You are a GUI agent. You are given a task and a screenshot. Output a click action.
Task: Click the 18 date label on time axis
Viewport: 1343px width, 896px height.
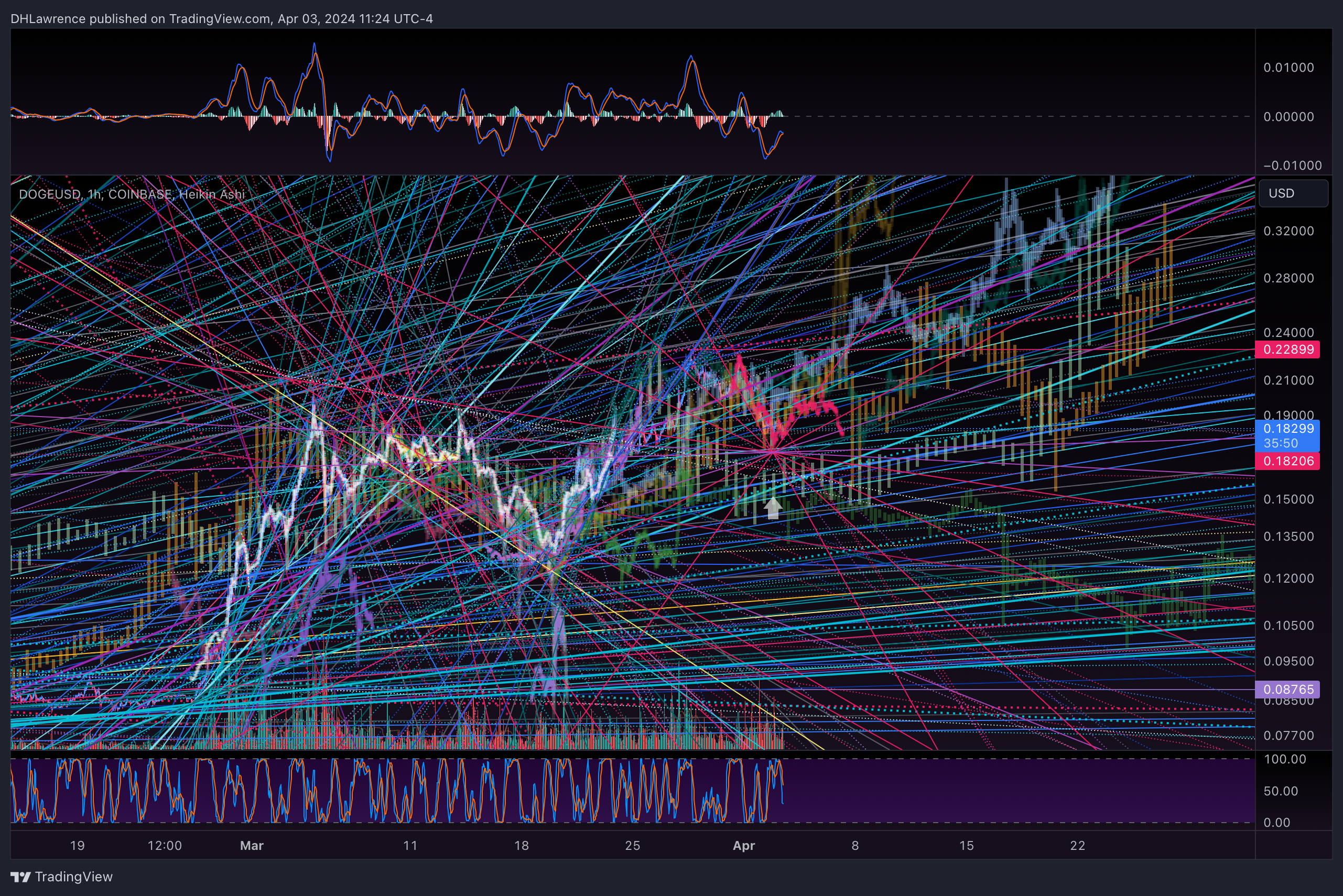click(522, 846)
